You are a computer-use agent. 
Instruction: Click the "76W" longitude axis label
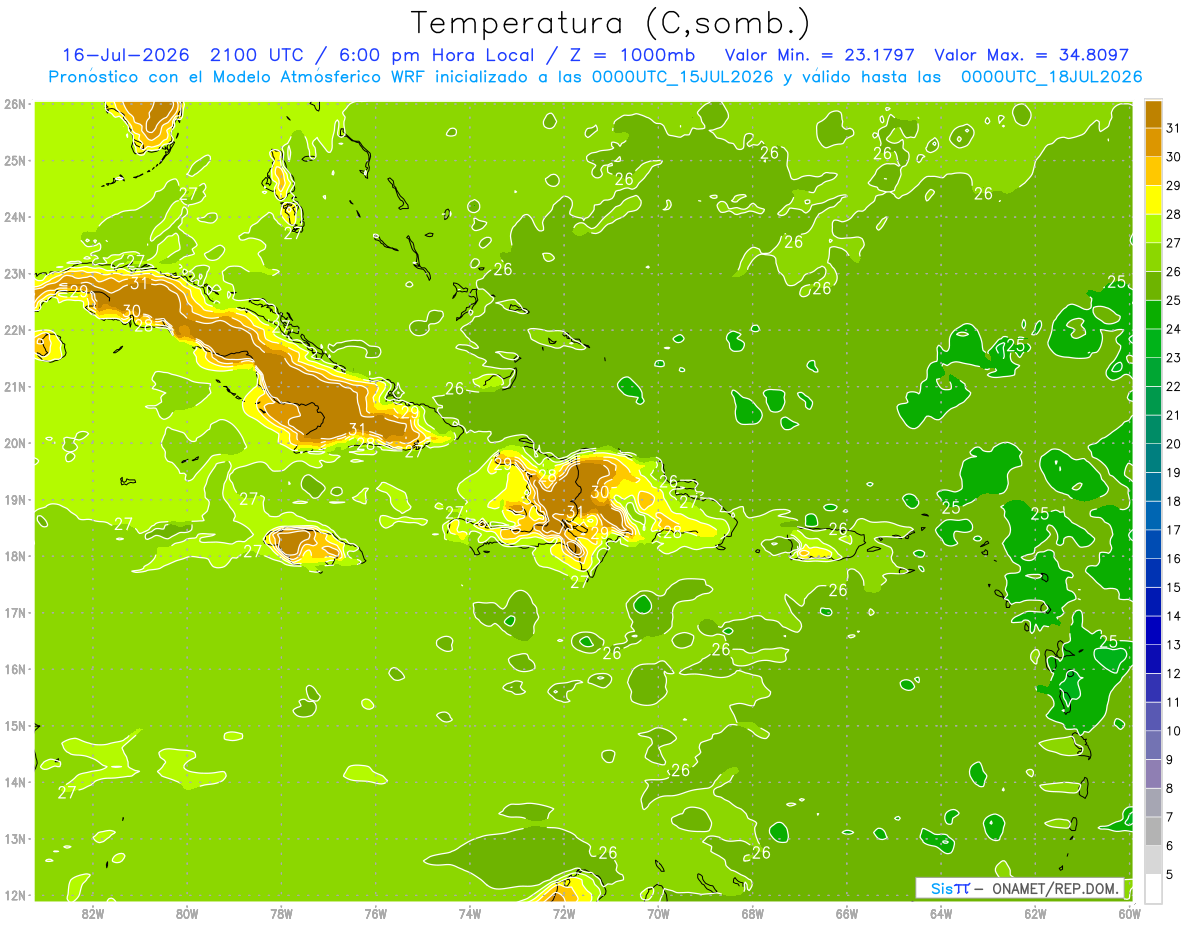pyautogui.click(x=375, y=912)
